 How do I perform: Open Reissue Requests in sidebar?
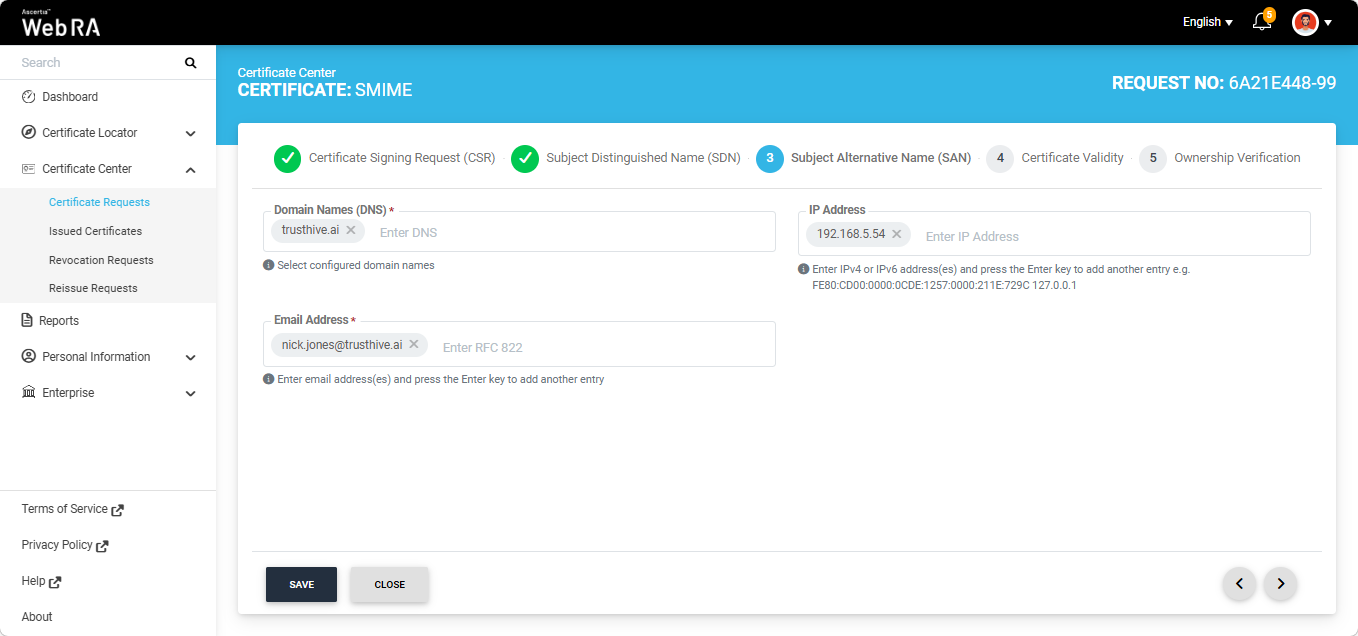pos(93,288)
